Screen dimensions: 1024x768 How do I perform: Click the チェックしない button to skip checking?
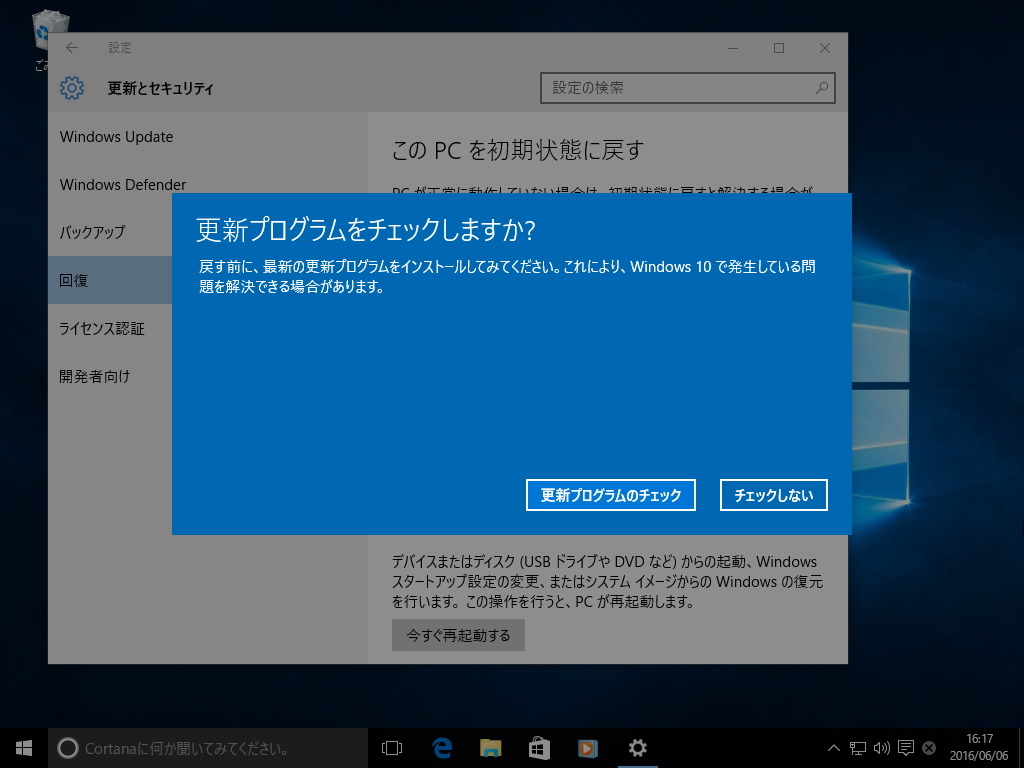click(x=773, y=494)
